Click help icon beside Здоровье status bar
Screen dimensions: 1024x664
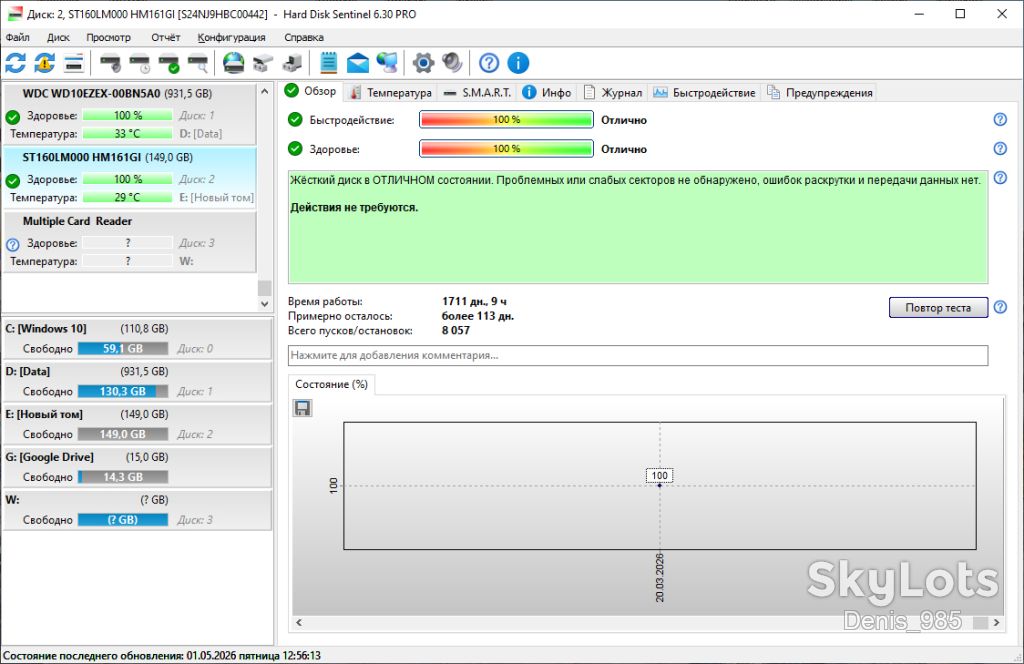(1000, 149)
